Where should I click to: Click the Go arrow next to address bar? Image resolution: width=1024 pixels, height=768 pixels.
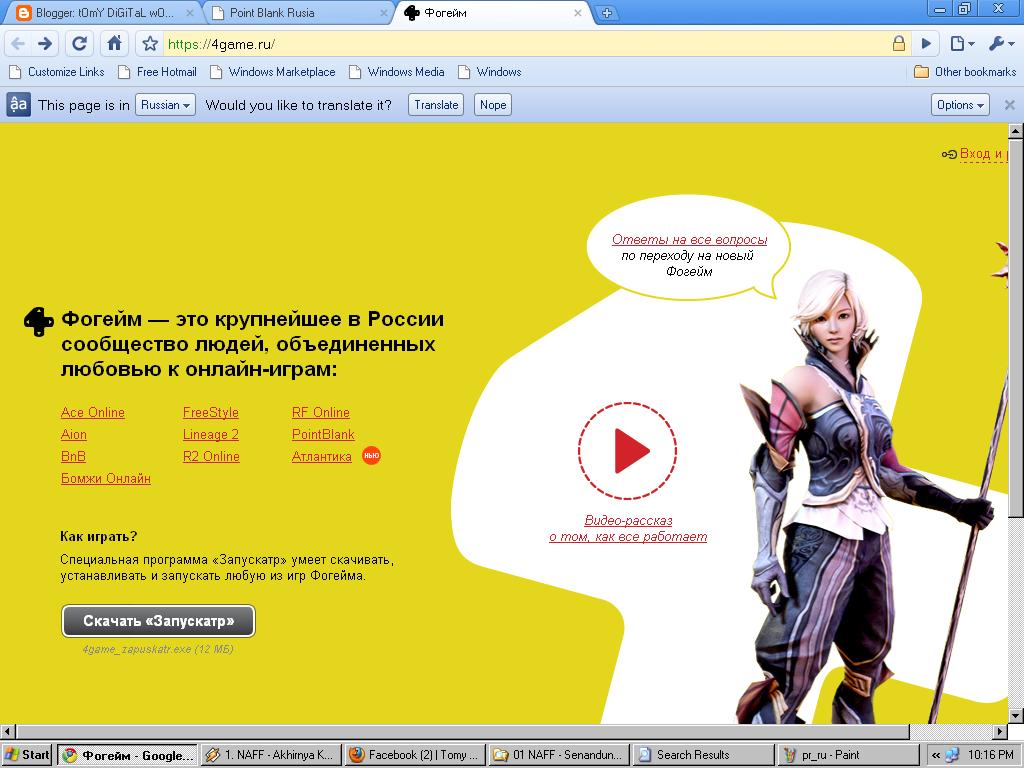(926, 44)
